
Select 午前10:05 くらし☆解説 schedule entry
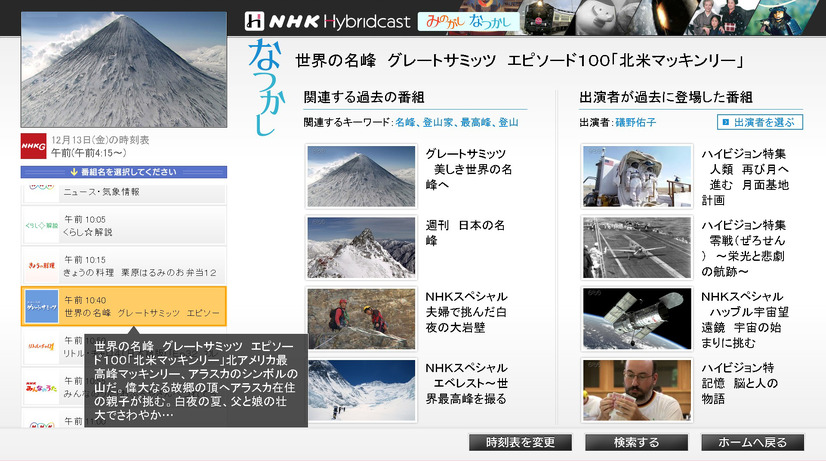pos(124,225)
